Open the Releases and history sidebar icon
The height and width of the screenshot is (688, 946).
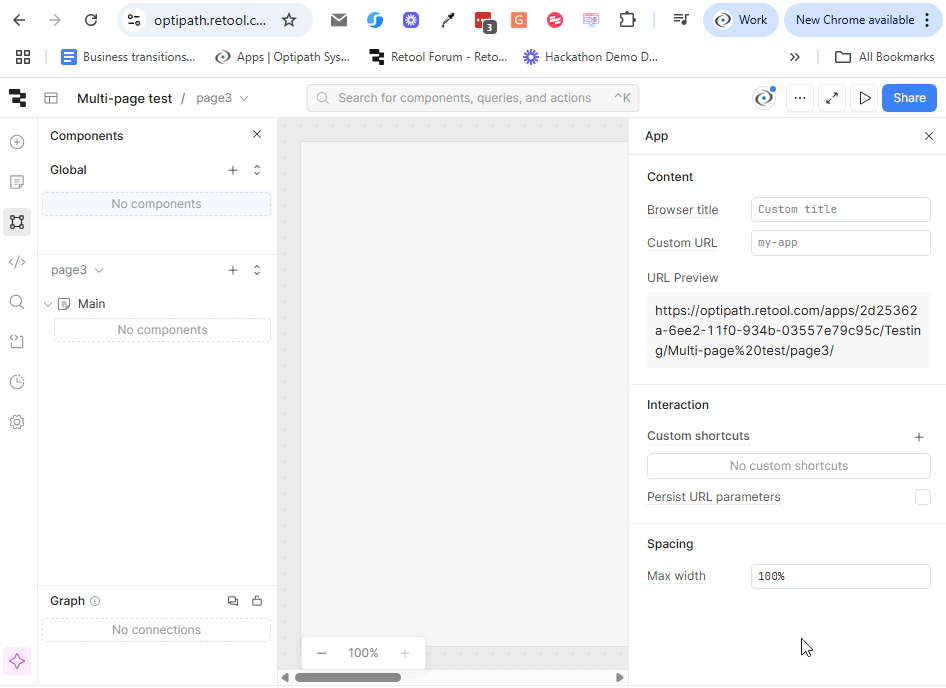pyautogui.click(x=17, y=382)
